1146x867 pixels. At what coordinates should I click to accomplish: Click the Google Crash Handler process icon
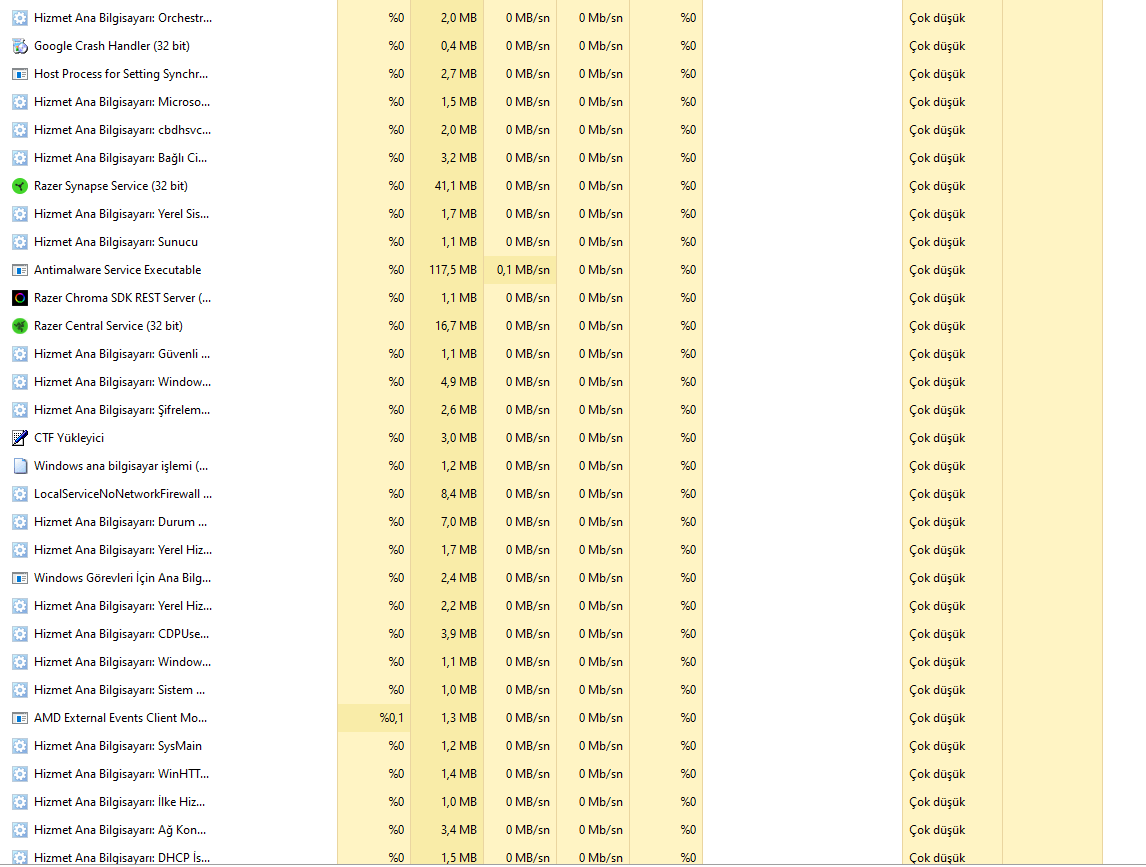pyautogui.click(x=20, y=46)
